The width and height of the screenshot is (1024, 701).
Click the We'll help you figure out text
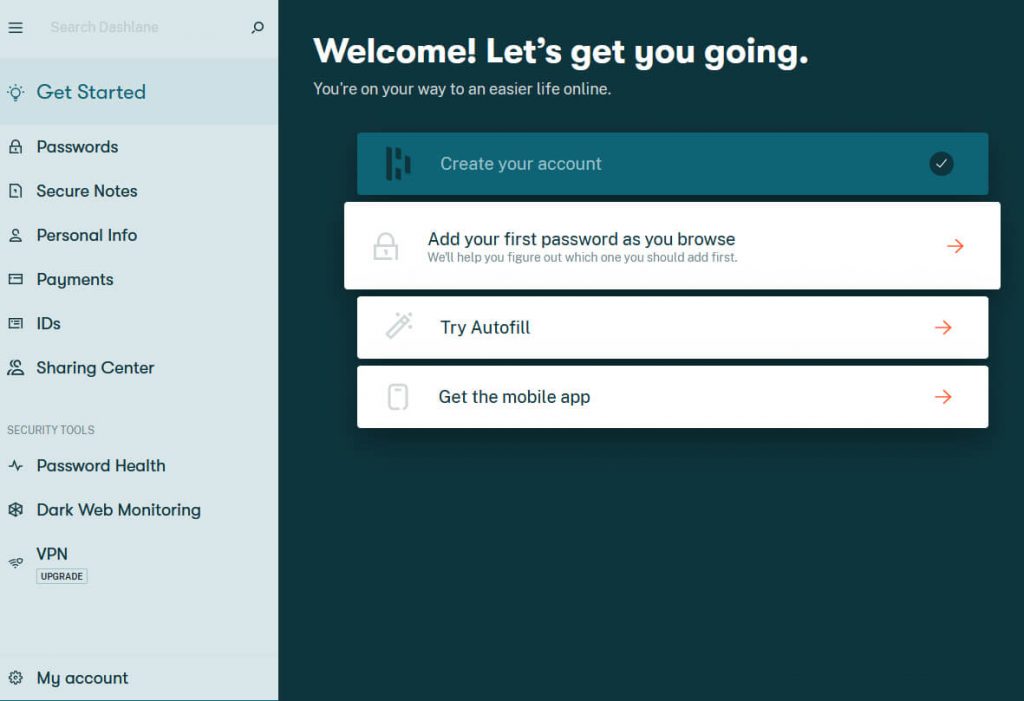pos(583,257)
